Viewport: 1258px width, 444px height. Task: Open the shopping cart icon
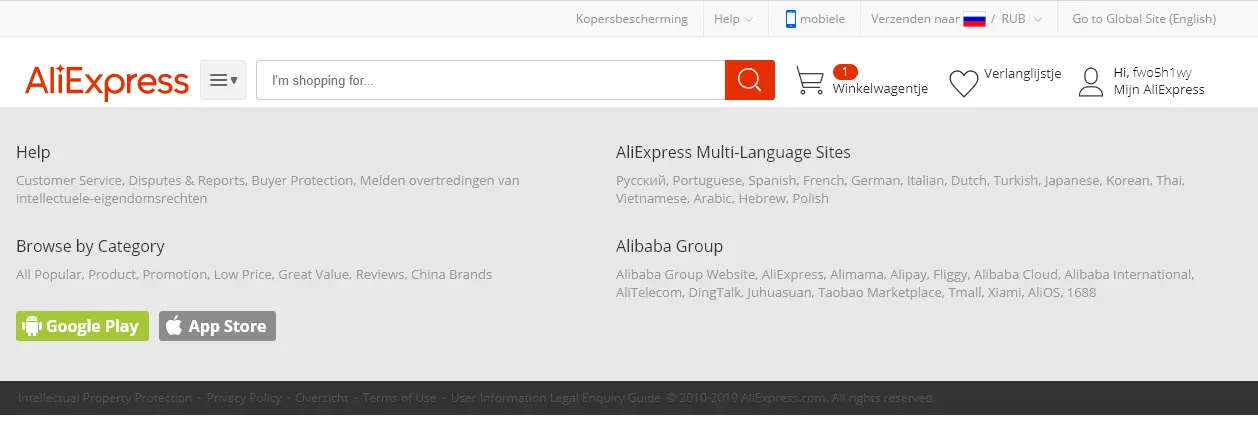click(x=810, y=81)
